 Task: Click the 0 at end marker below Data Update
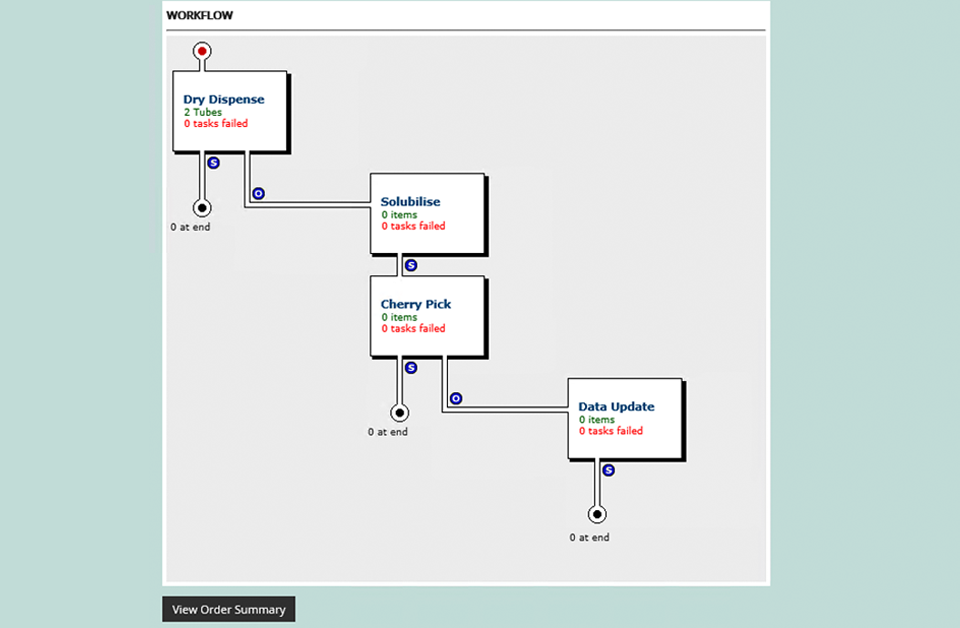(x=588, y=537)
